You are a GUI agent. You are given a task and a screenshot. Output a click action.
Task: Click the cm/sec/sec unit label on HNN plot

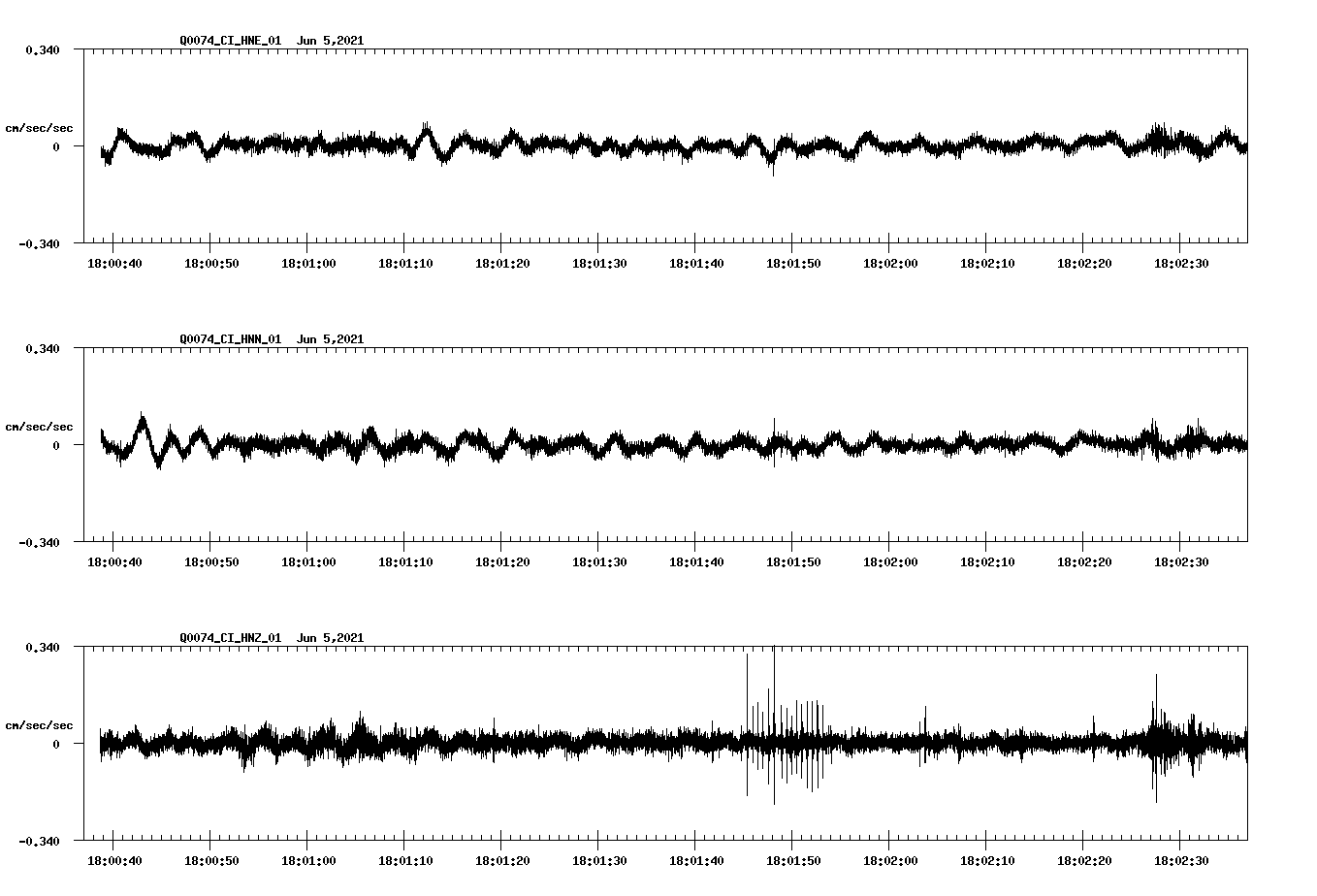coord(39,427)
